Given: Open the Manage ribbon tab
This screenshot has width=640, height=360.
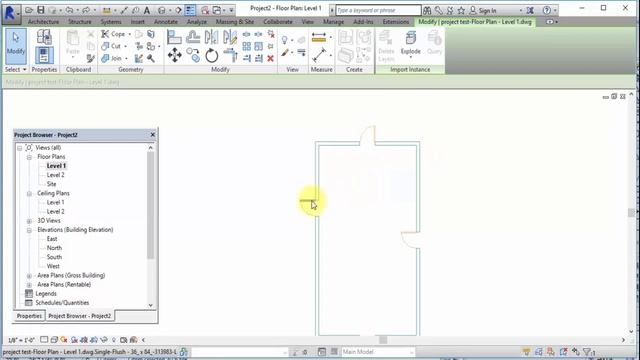Looking at the screenshot, I should click(x=333, y=22).
